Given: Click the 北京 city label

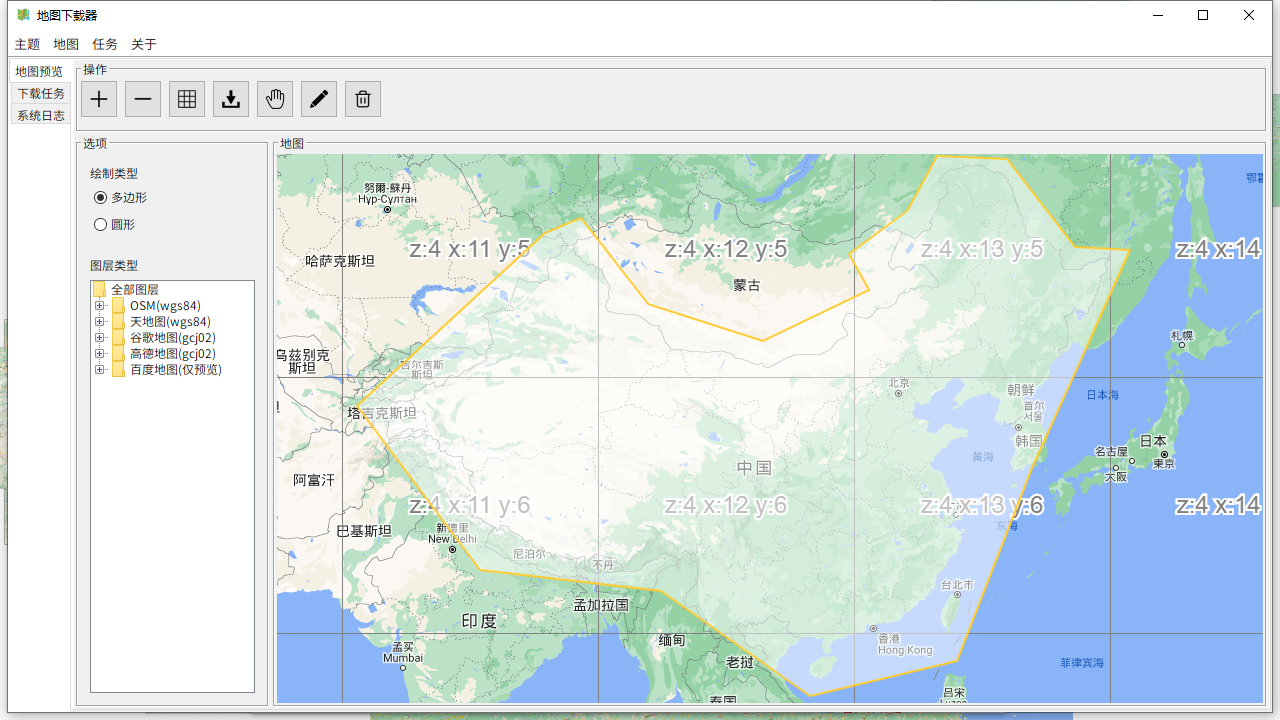Looking at the screenshot, I should pyautogui.click(x=899, y=382).
